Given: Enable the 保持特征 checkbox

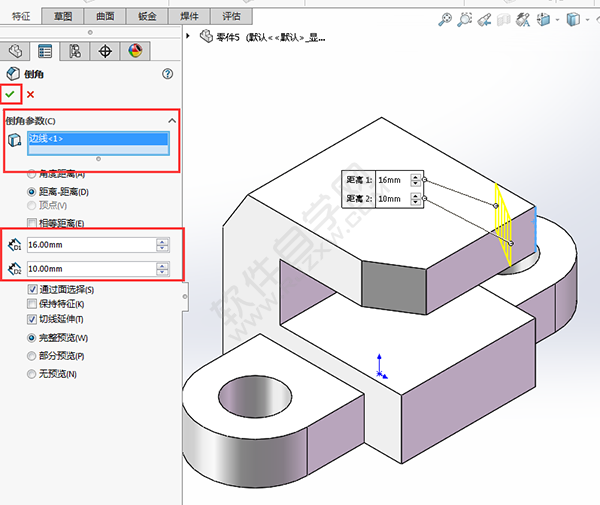Looking at the screenshot, I should [32, 304].
